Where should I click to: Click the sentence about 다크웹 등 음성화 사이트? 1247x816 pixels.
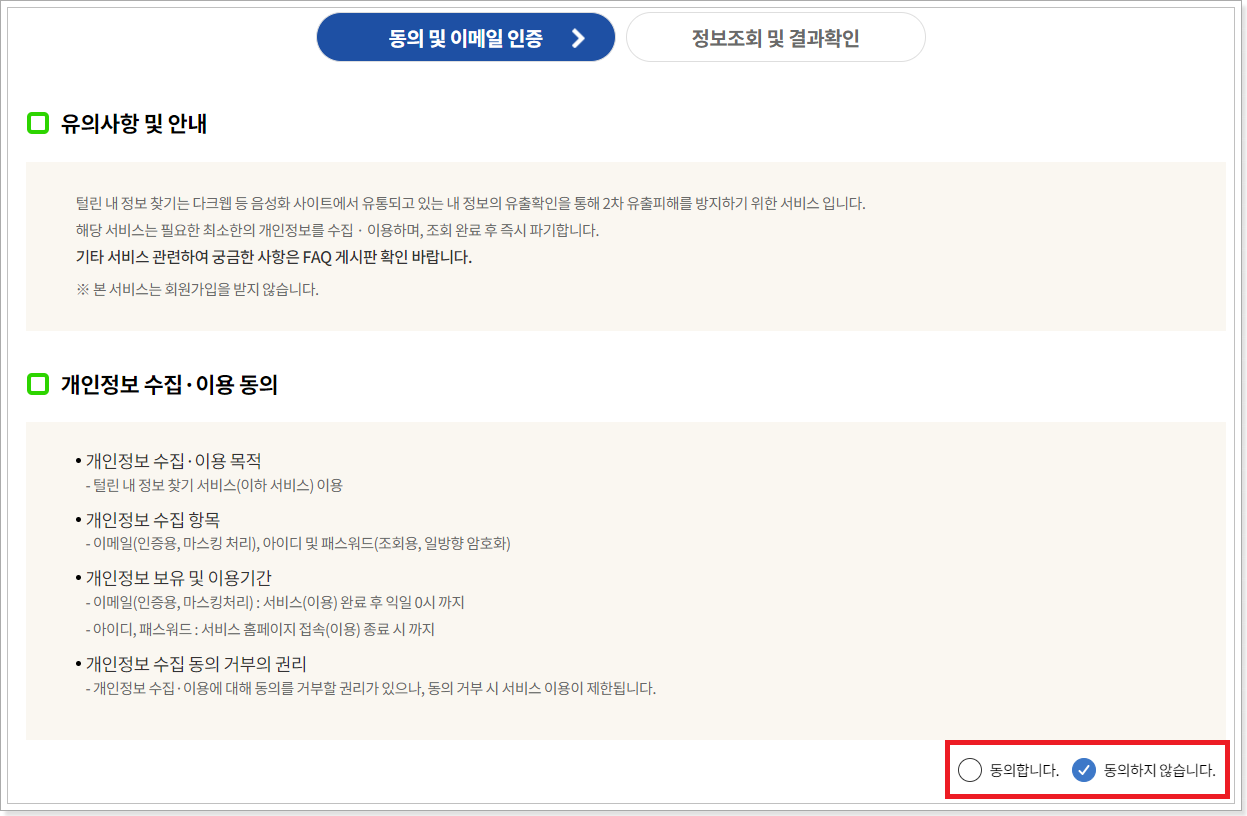pos(471,203)
